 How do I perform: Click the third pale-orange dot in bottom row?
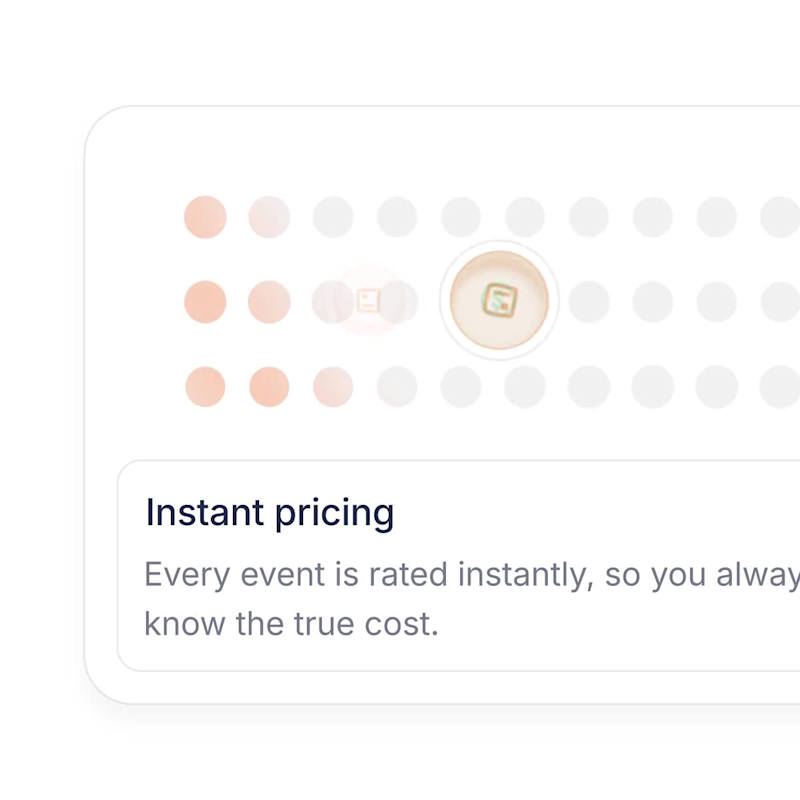[x=333, y=387]
